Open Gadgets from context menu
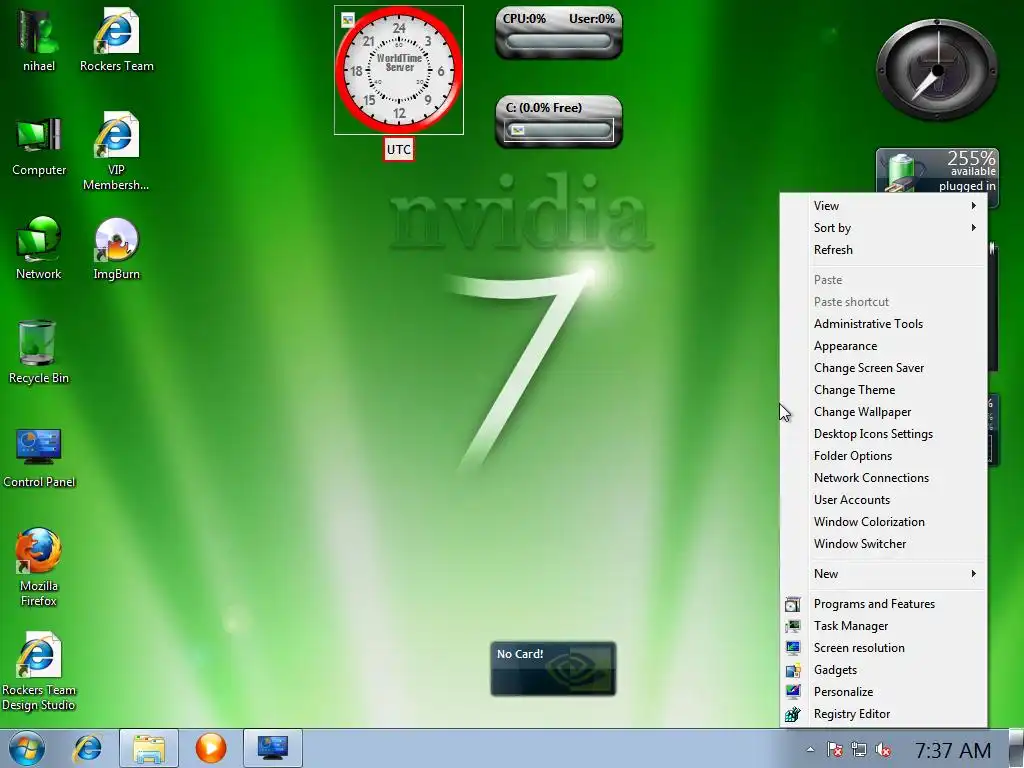This screenshot has width=1024, height=768. 884,670
